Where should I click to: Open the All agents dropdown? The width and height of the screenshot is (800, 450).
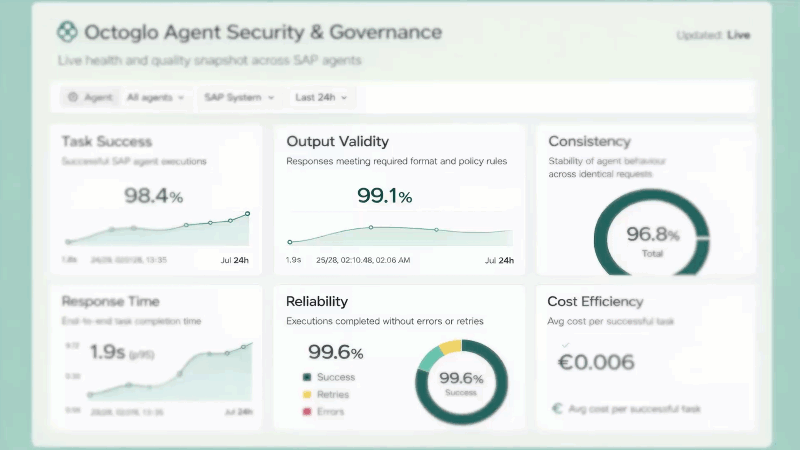[155, 97]
